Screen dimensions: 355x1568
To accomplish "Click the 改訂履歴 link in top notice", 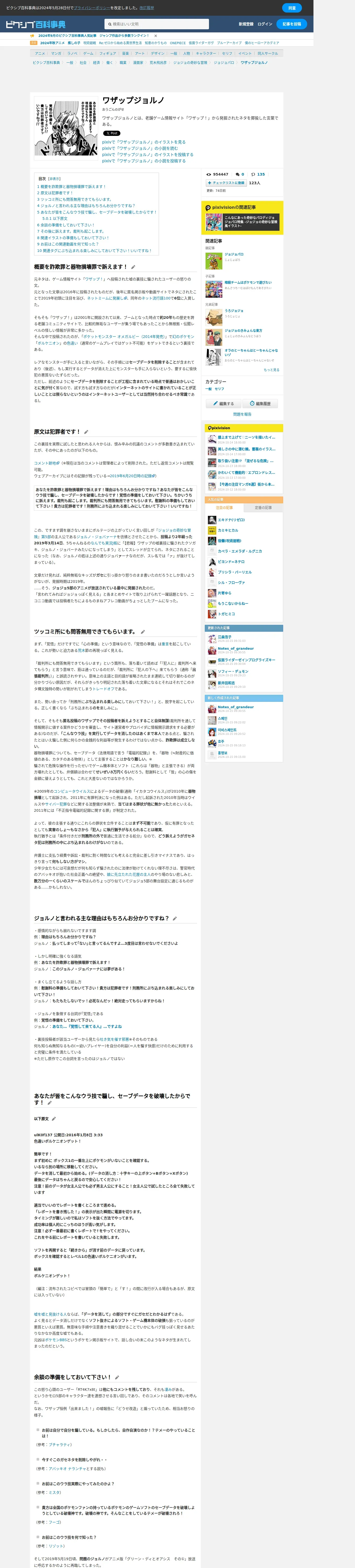I will pos(147,8).
